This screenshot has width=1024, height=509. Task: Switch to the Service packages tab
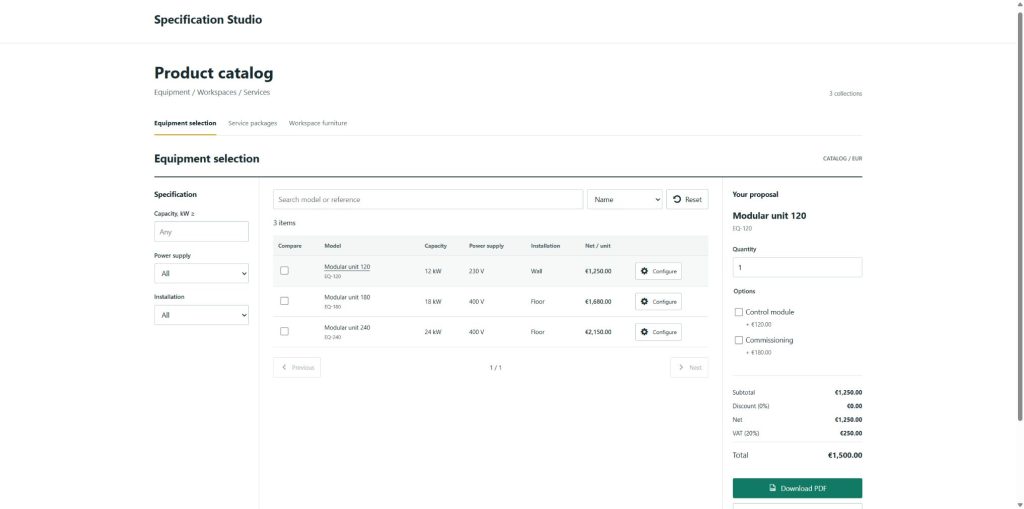tap(253, 123)
